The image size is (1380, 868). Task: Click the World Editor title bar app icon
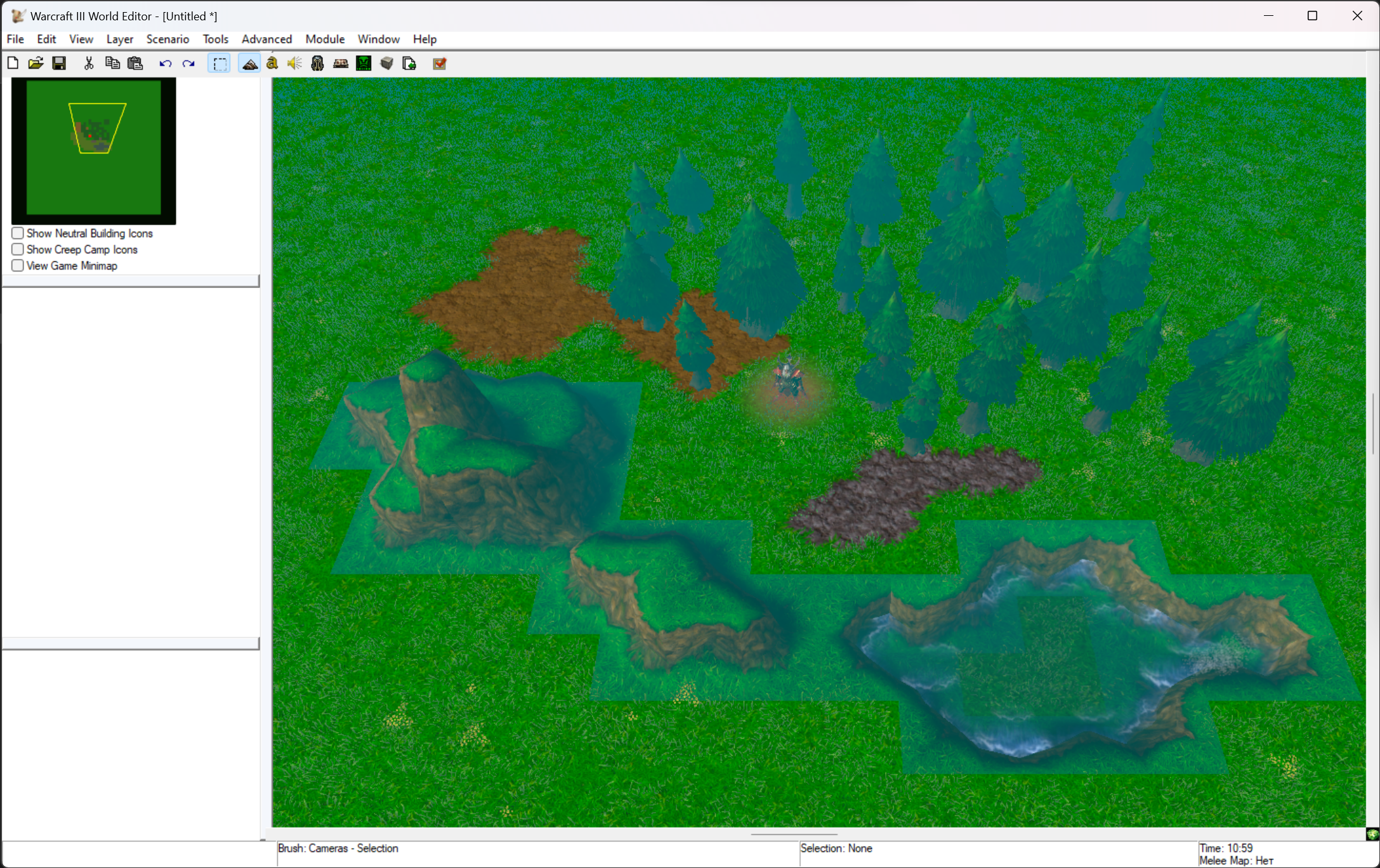click(x=18, y=16)
